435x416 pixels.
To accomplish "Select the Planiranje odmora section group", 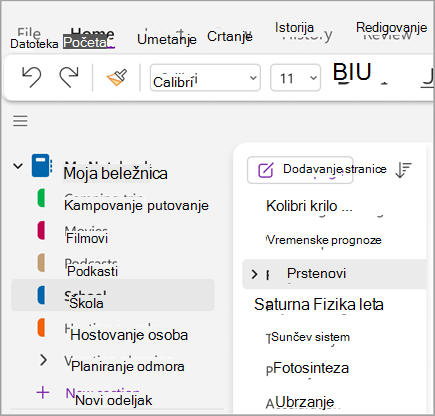I will pos(128,366).
